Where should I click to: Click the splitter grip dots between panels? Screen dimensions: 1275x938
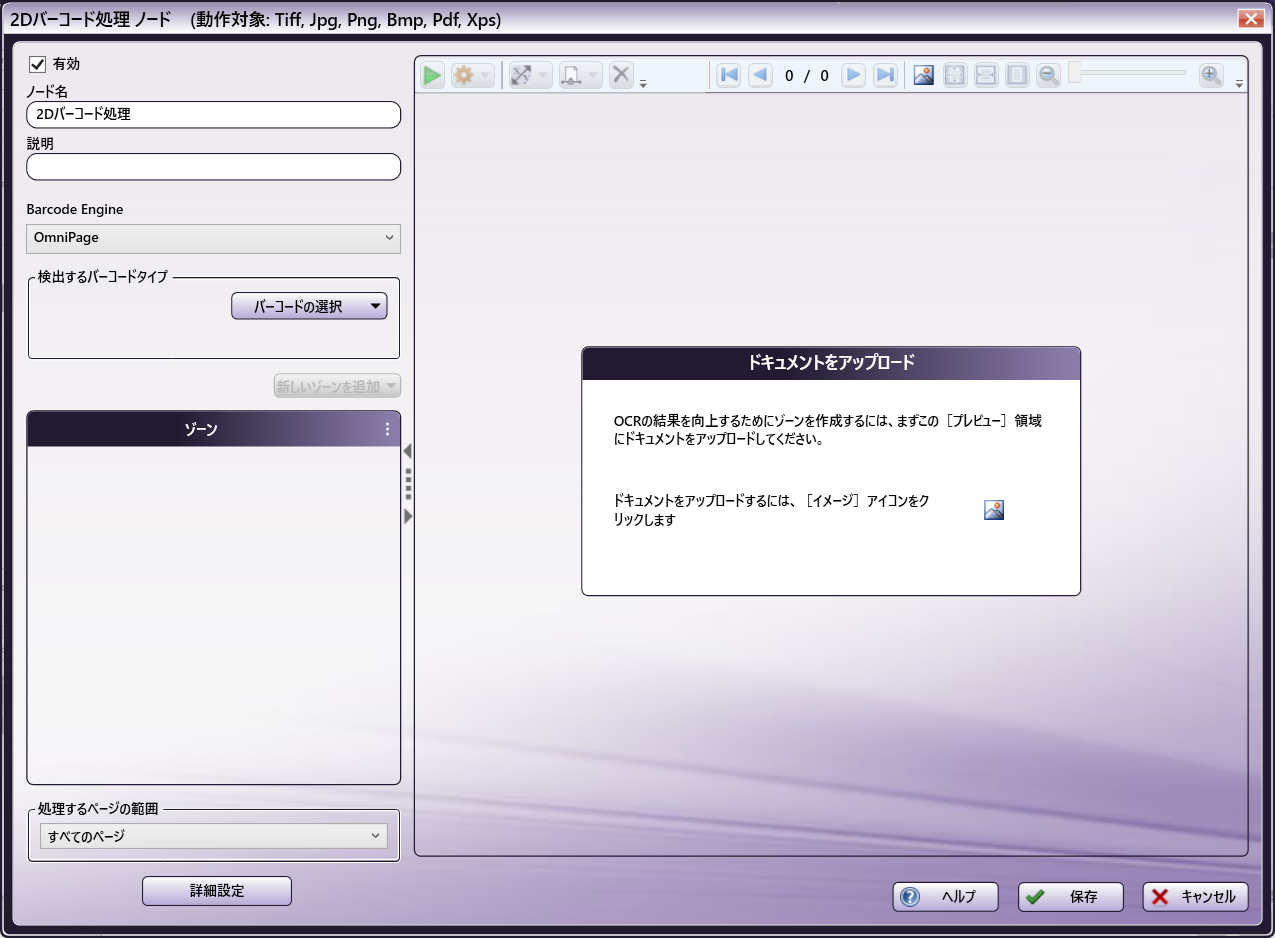click(408, 484)
